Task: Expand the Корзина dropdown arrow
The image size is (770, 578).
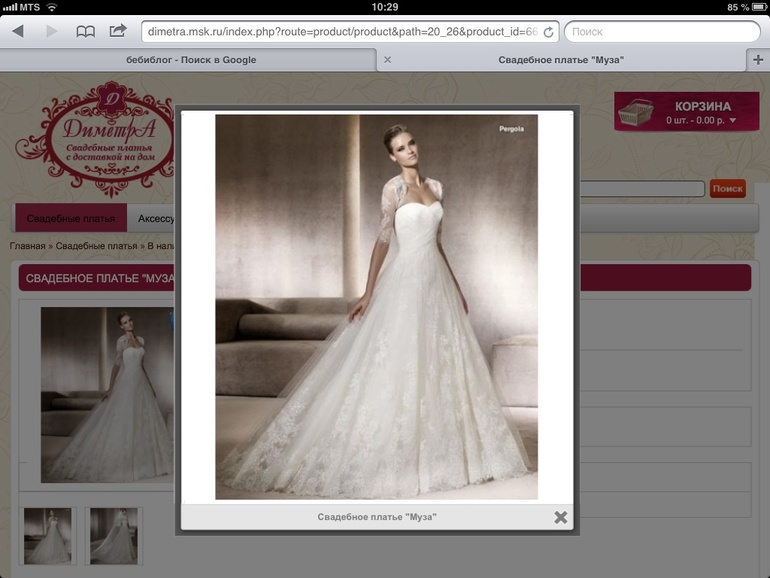Action: pos(733,120)
